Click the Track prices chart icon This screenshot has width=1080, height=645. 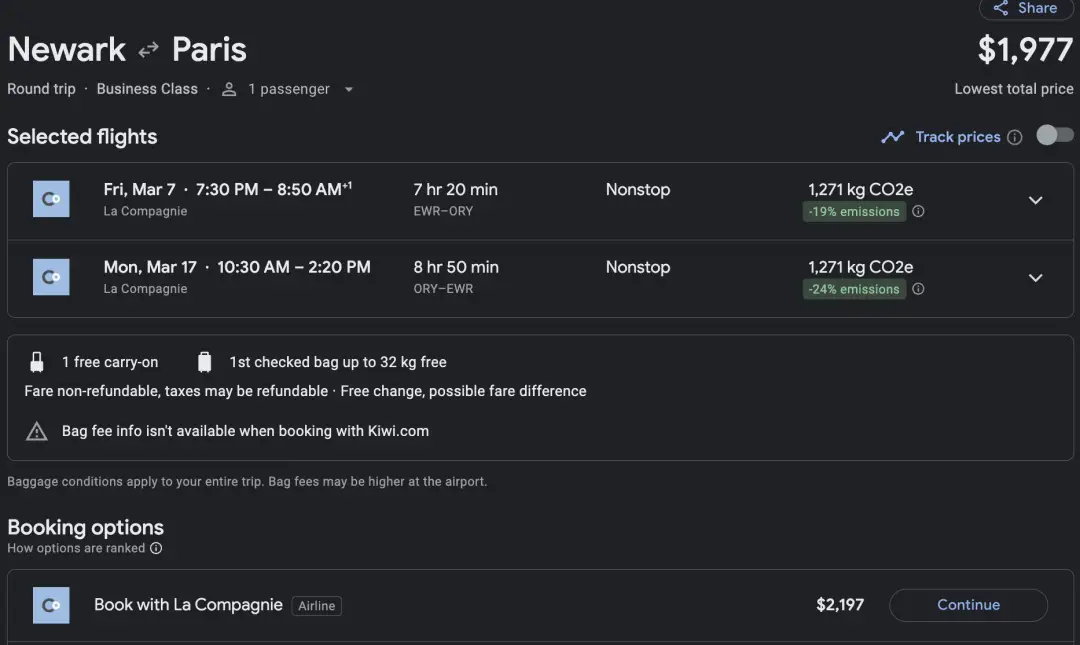pos(892,137)
